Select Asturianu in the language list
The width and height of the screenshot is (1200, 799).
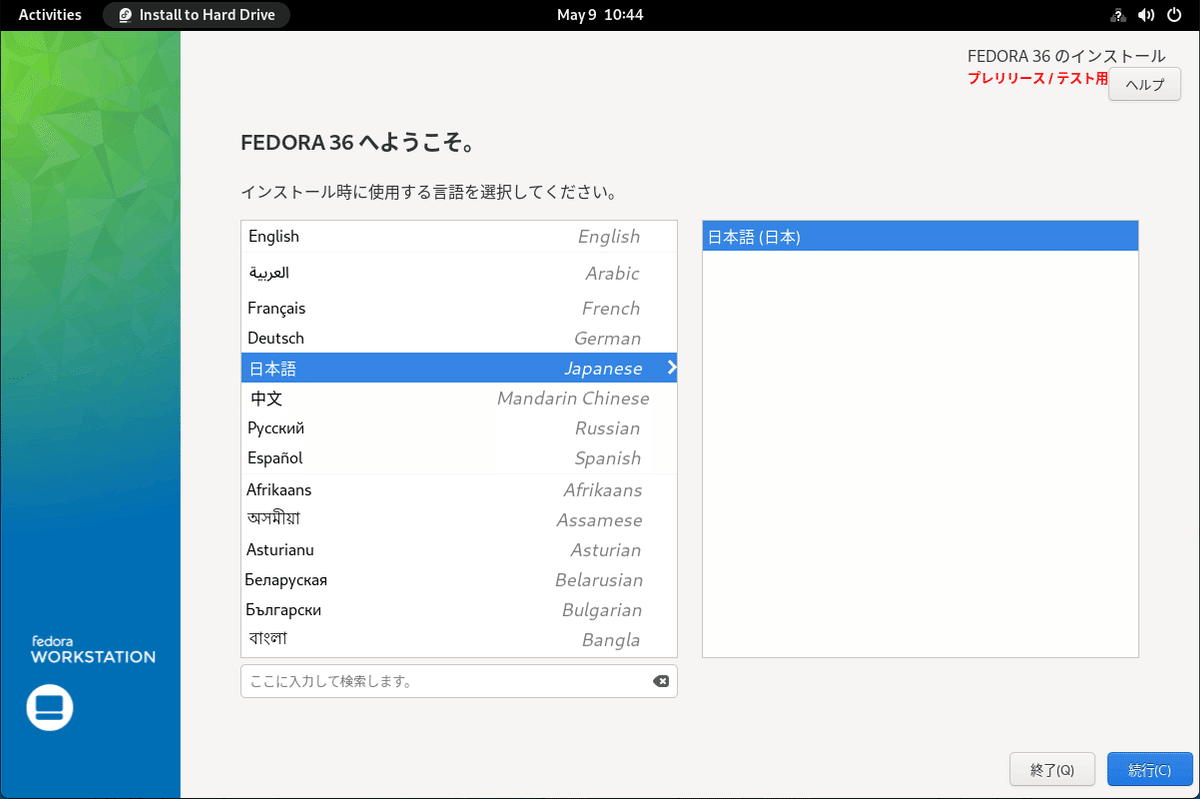[x=459, y=550]
